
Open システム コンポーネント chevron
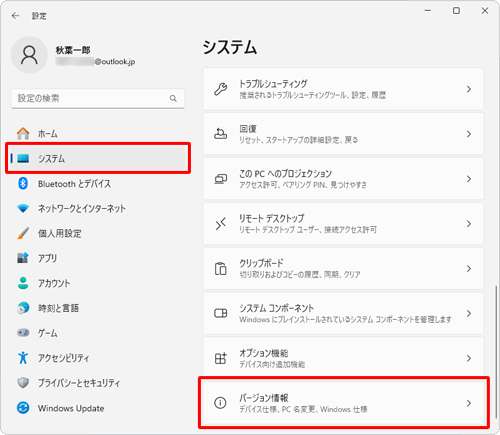469,313
